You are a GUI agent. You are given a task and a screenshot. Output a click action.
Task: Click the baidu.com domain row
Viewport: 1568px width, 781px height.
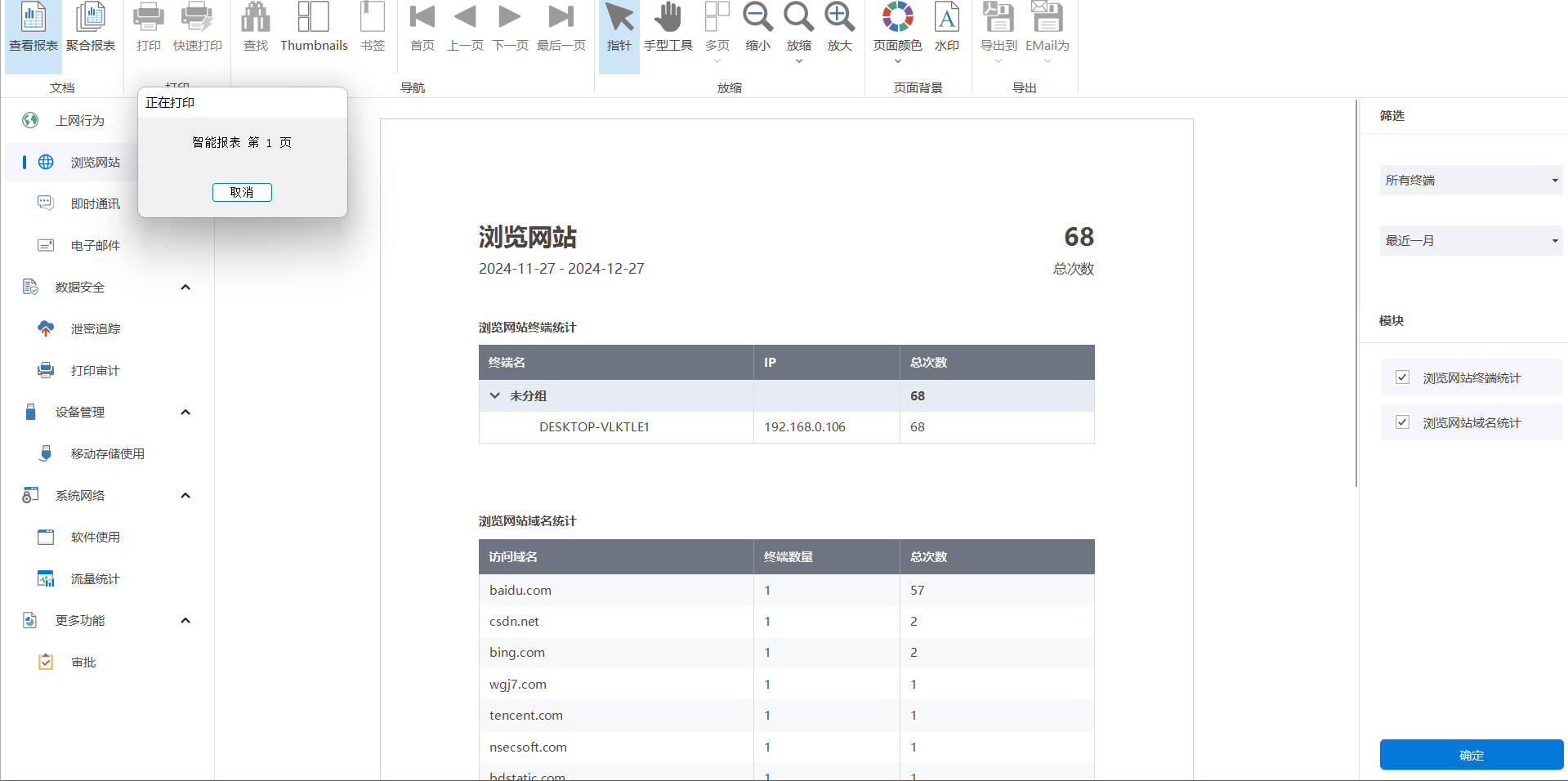click(786, 590)
